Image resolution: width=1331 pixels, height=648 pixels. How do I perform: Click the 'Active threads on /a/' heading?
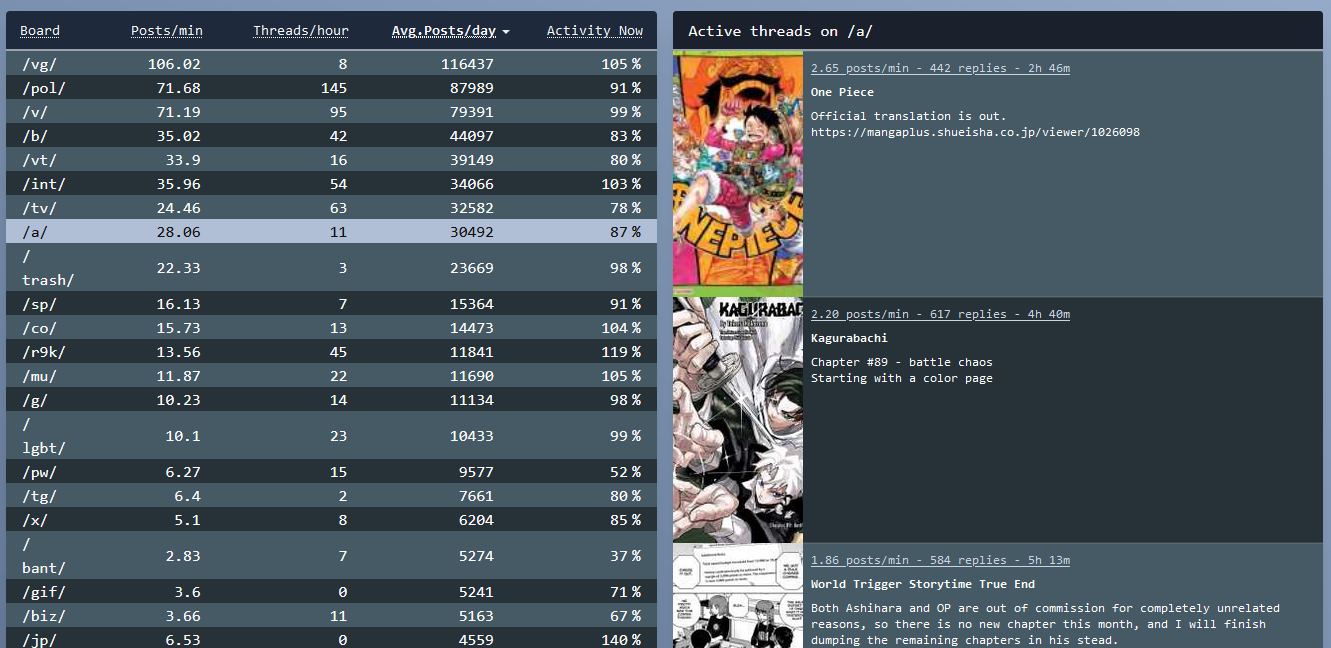point(780,31)
